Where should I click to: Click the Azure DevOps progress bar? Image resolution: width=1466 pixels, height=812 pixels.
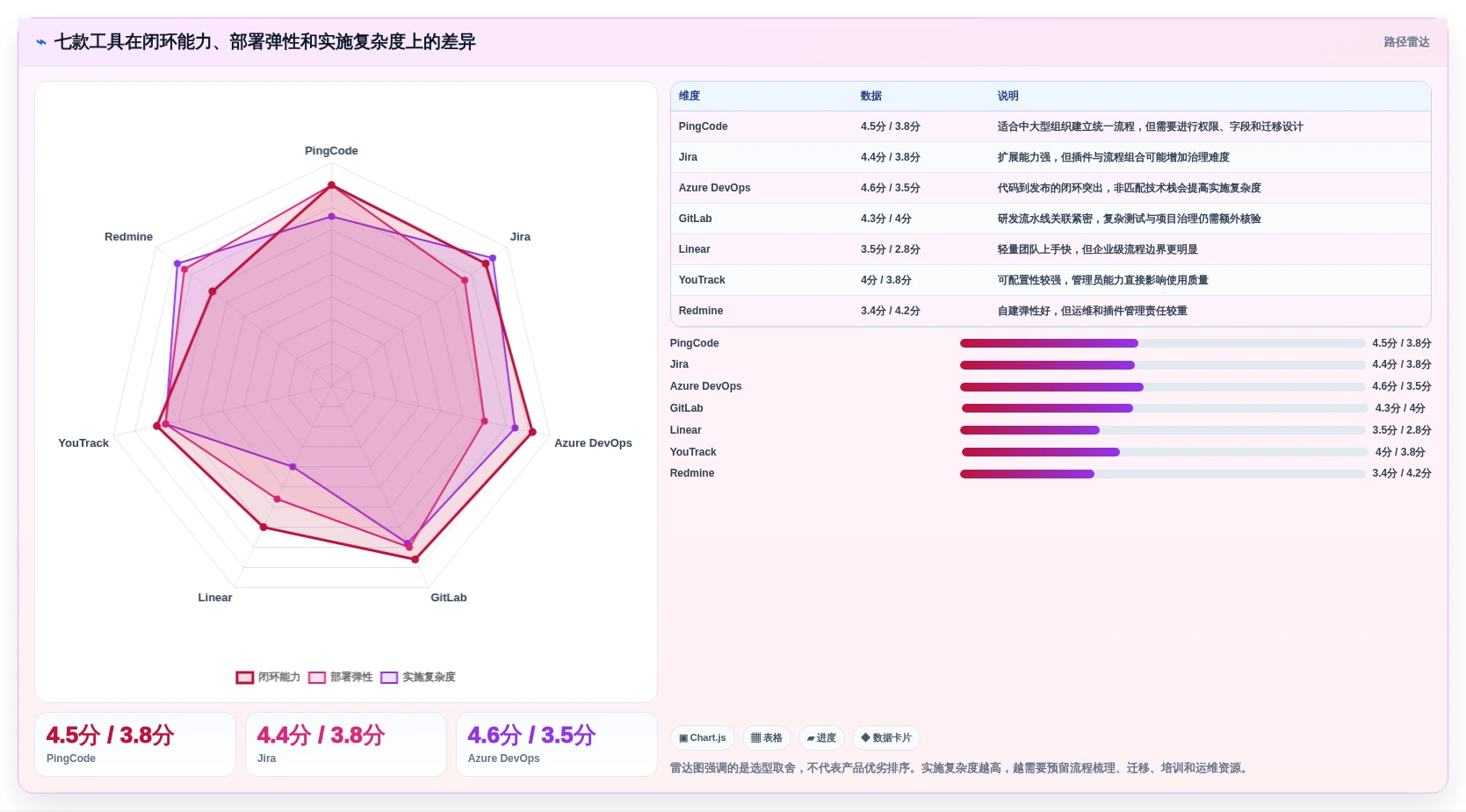pos(1162,387)
